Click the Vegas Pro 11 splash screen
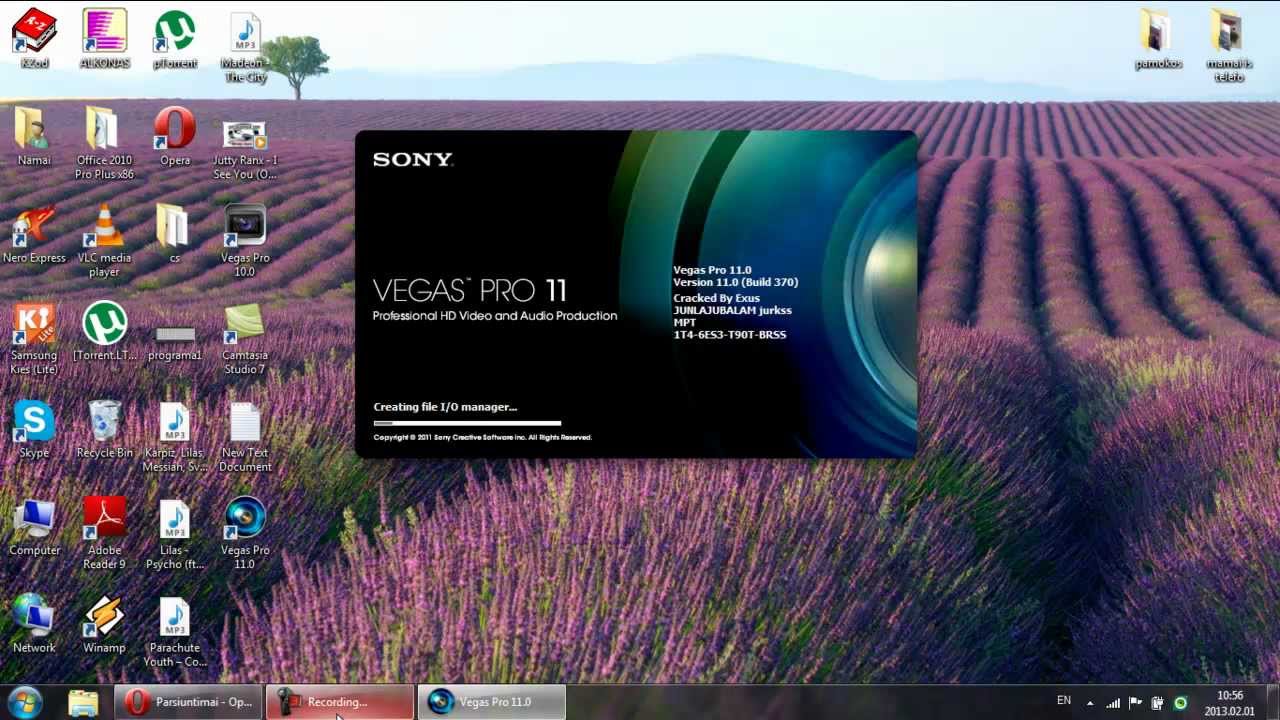The image size is (1280, 720). 636,295
